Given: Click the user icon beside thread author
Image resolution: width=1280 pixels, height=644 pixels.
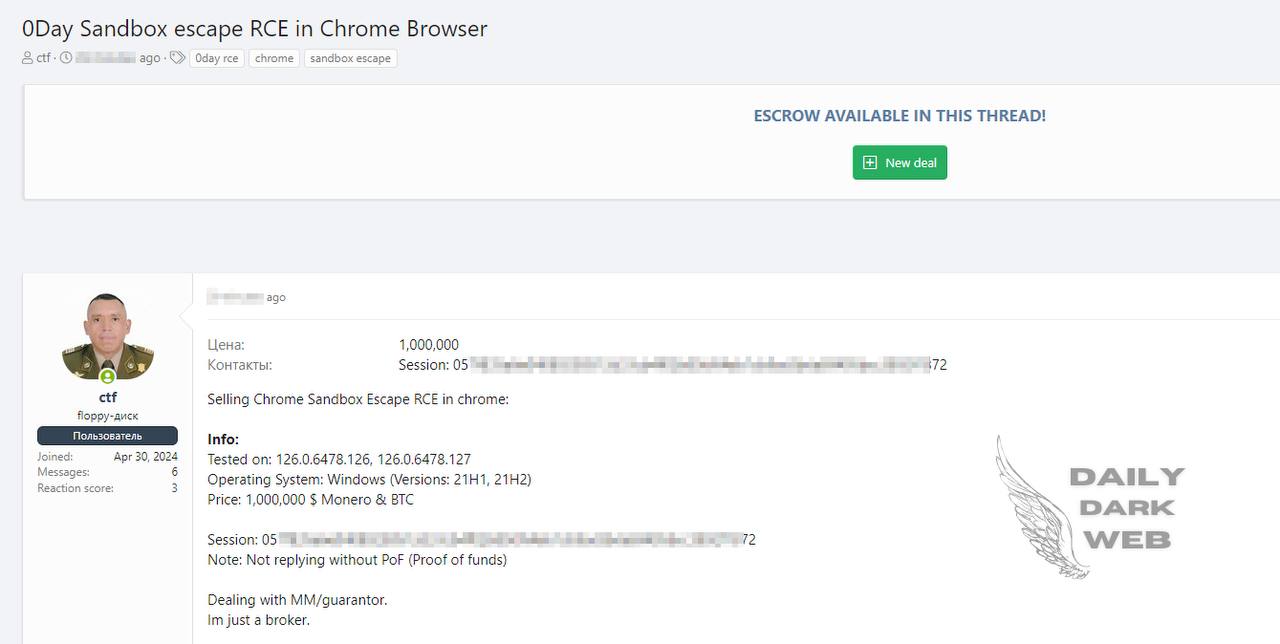Looking at the screenshot, I should pyautogui.click(x=28, y=58).
